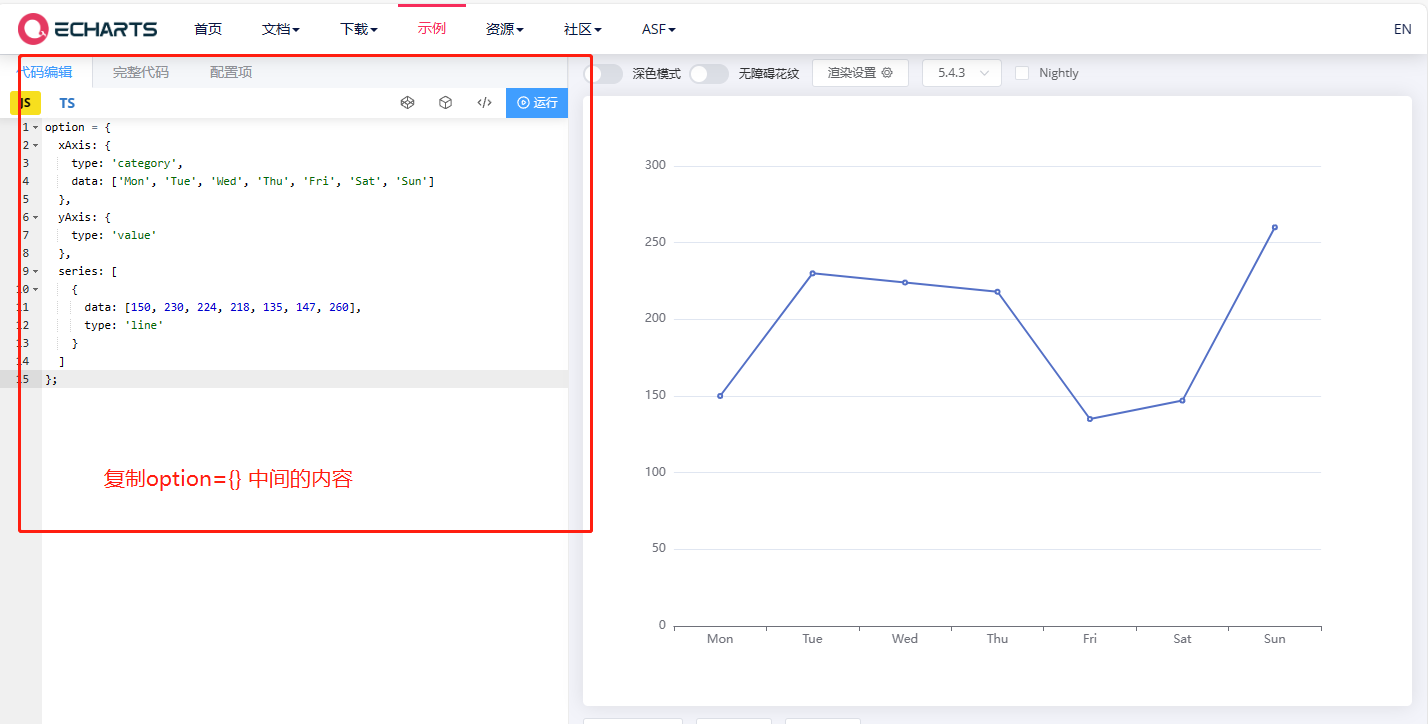Collapse series fold arrow on line 9
This screenshot has height=724, width=1428.
(36, 271)
